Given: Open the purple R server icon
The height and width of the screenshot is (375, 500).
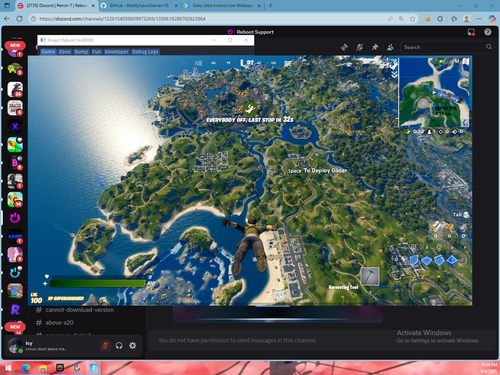Looking at the screenshot, I should [15, 309].
